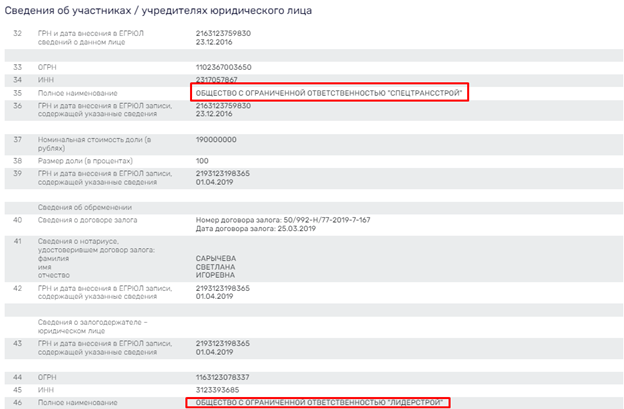Click ГРН 2193123198365 in row 39
This screenshot has height=409, width=624.
pos(222,173)
